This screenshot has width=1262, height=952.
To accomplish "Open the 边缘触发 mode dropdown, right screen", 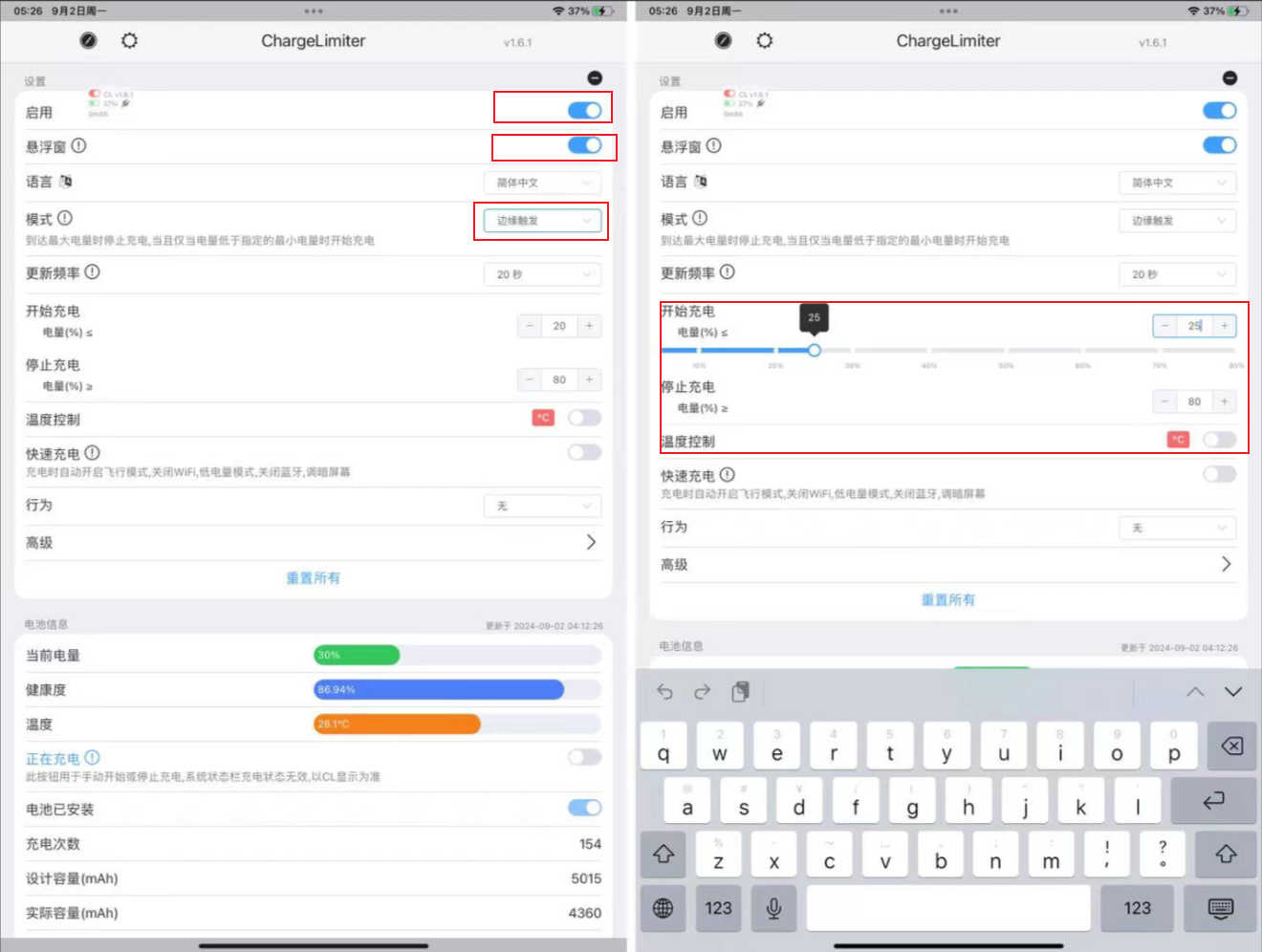I will click(x=1177, y=220).
